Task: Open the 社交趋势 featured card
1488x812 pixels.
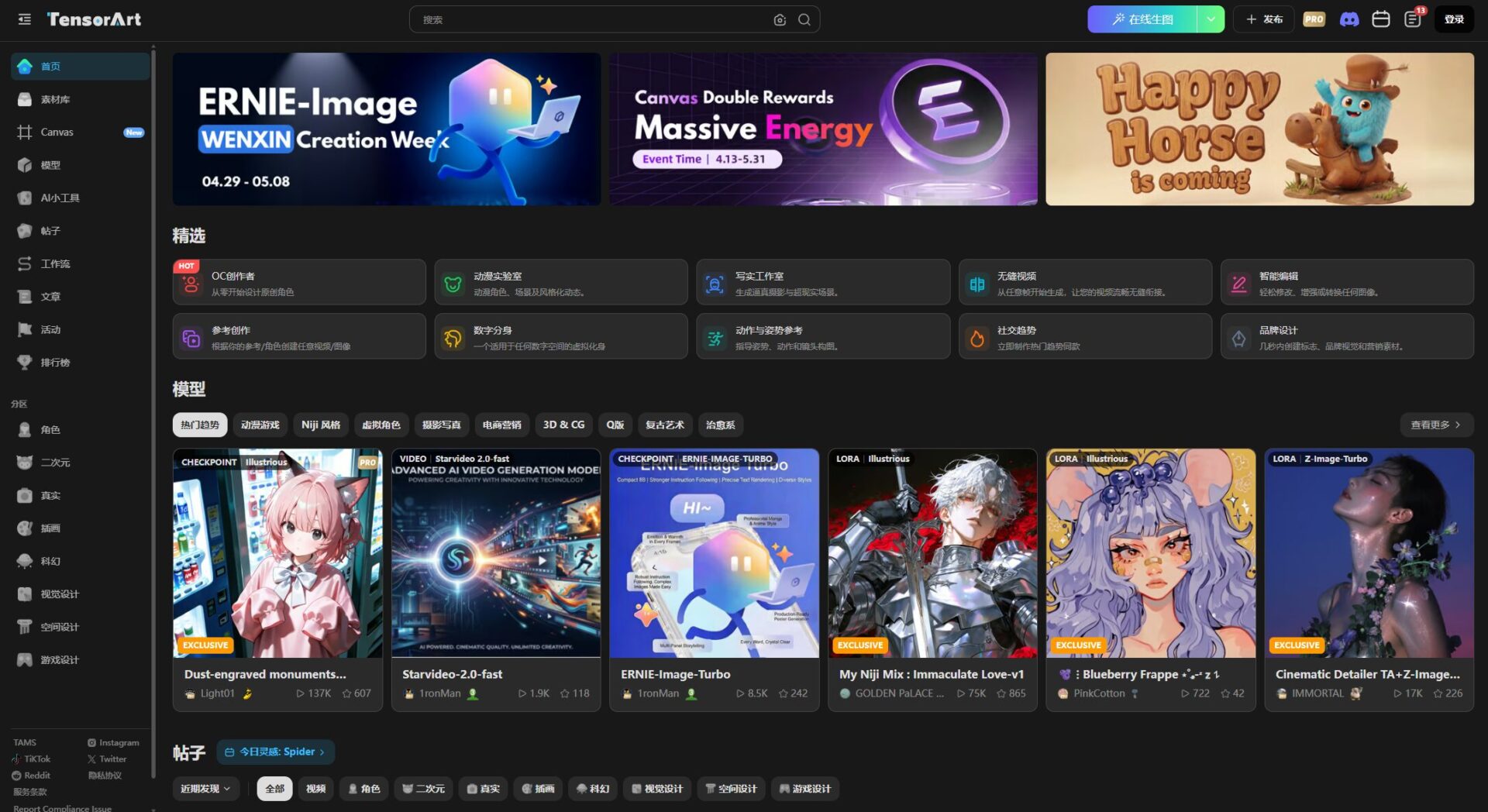Action: 1085,336
